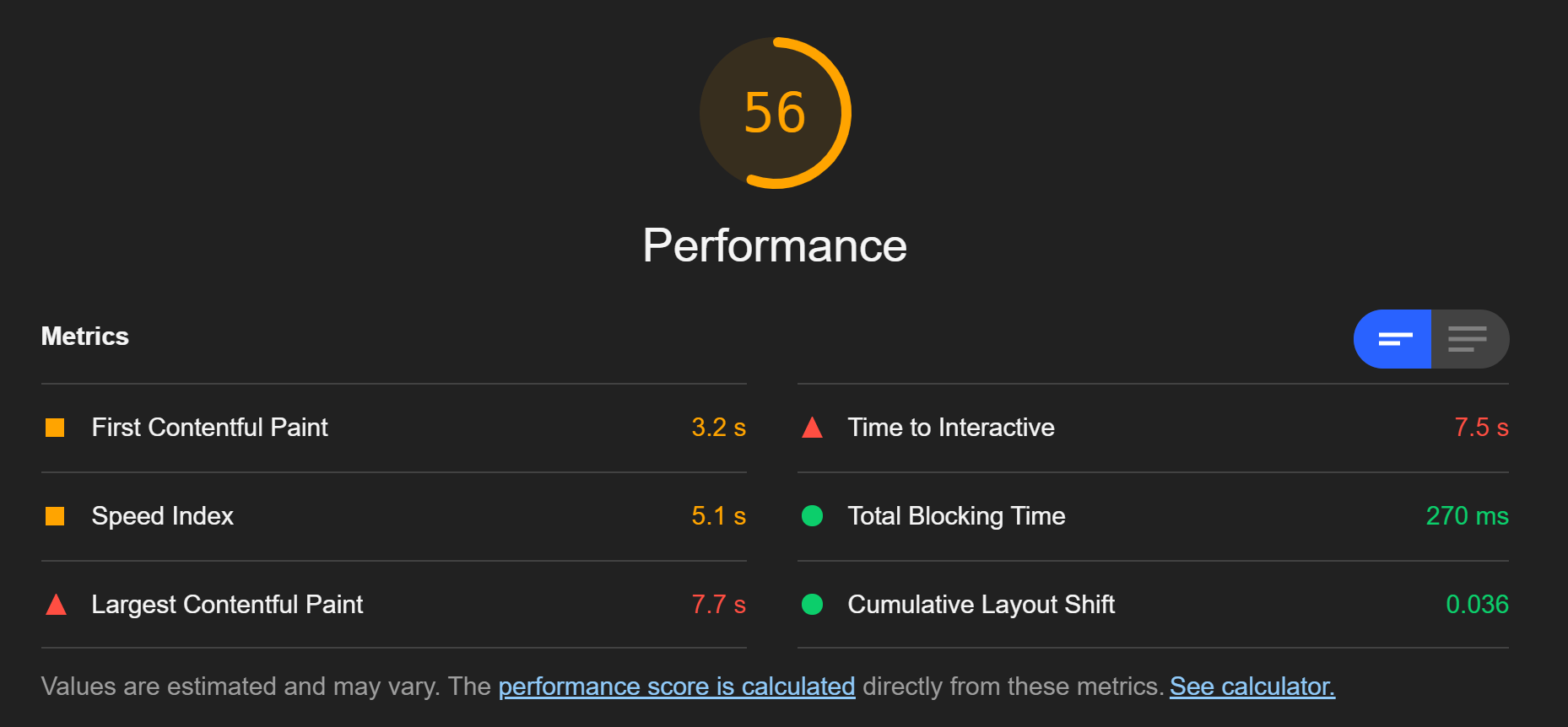Click the orange square beside First Contentful Paint
Viewport: 1568px width, 727px height.
(55, 428)
